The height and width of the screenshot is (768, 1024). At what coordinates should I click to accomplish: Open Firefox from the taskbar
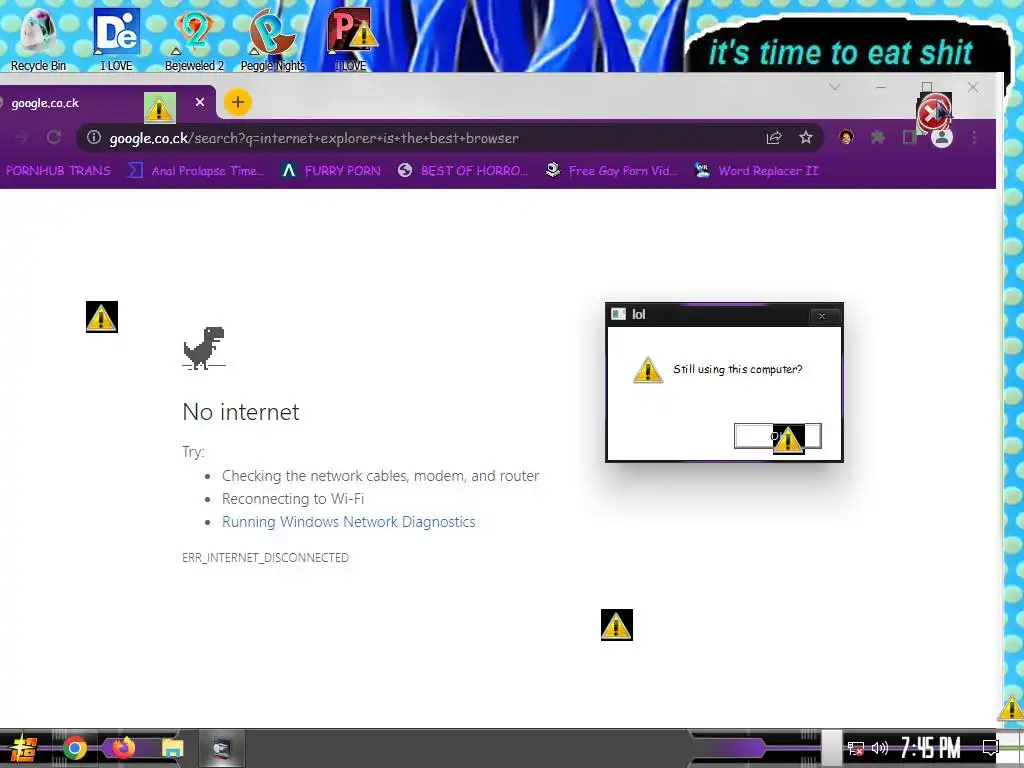coord(123,748)
